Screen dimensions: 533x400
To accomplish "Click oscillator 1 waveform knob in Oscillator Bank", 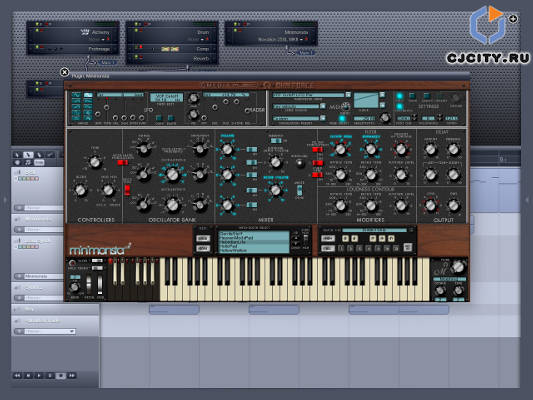I will tap(200, 149).
